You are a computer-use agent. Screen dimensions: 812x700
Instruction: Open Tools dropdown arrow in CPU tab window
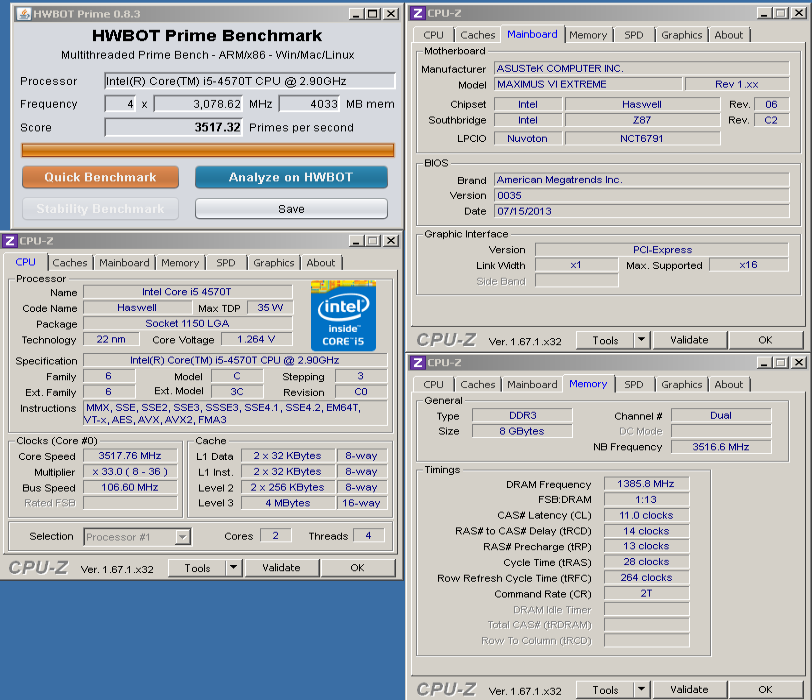tap(234, 568)
